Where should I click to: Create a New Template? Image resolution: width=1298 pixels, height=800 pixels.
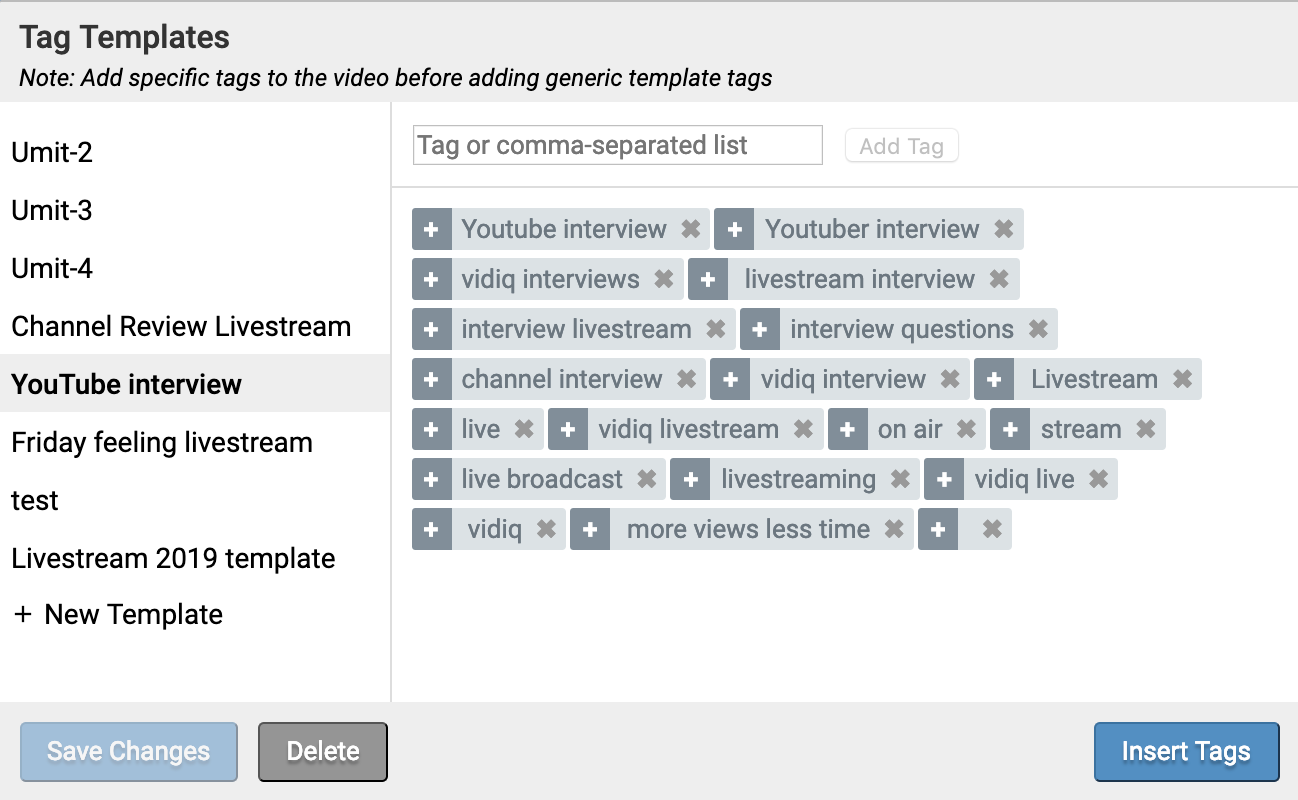[x=118, y=615]
